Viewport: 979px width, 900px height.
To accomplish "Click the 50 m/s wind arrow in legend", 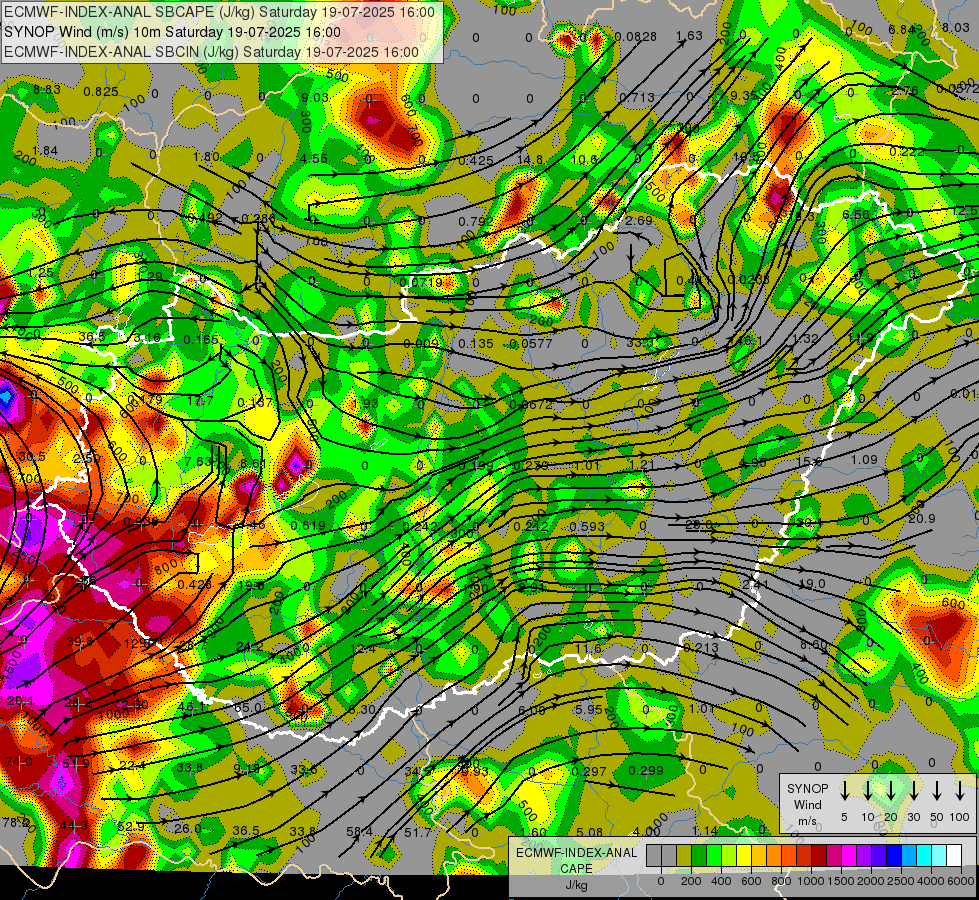I will [x=937, y=791].
